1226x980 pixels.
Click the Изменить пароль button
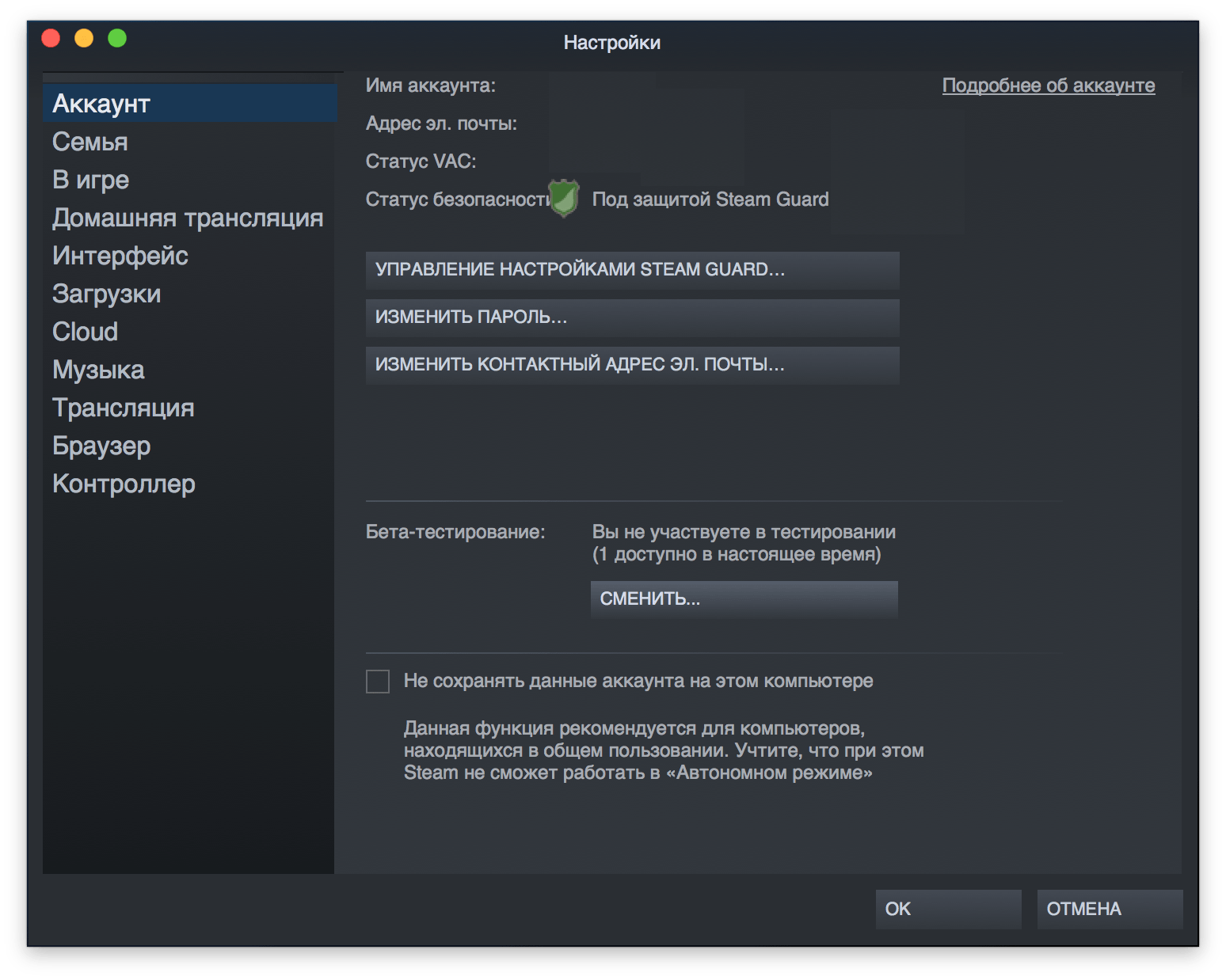[632, 317]
